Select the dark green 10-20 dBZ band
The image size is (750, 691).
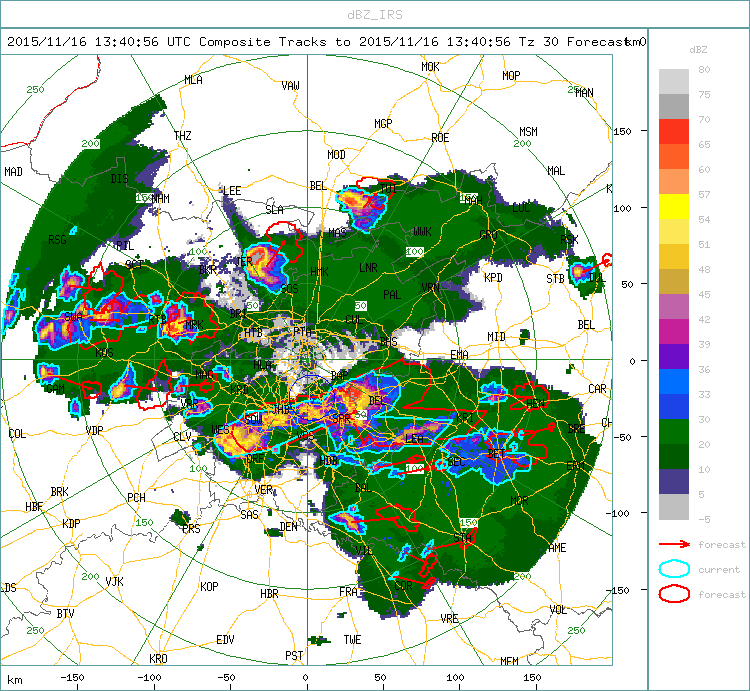pyautogui.click(x=673, y=456)
